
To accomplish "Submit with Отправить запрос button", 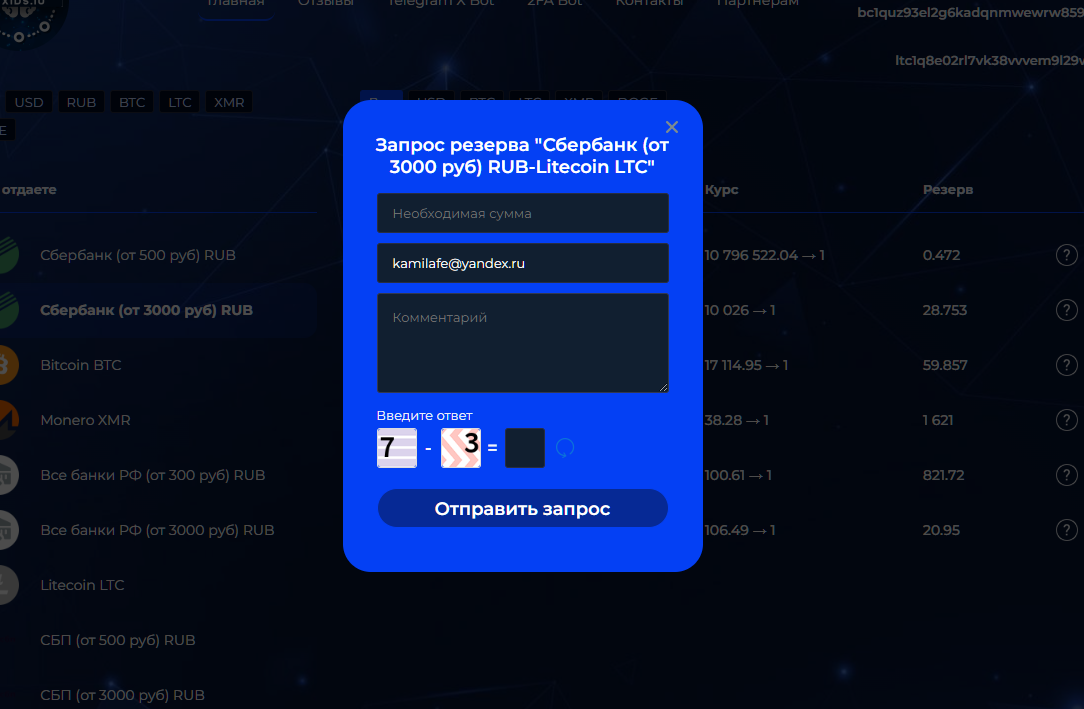I will coord(523,509).
